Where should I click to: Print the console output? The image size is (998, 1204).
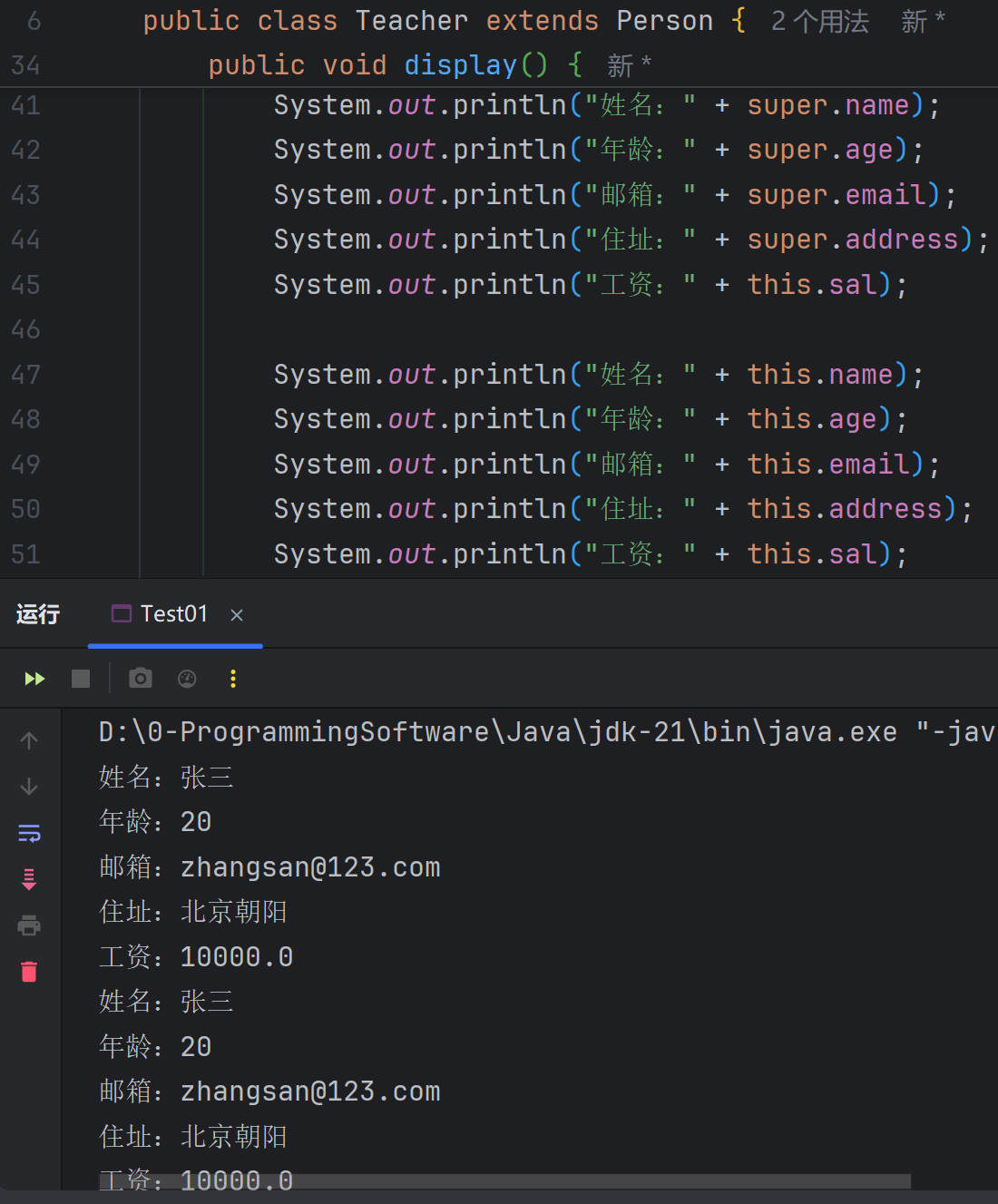pos(29,925)
